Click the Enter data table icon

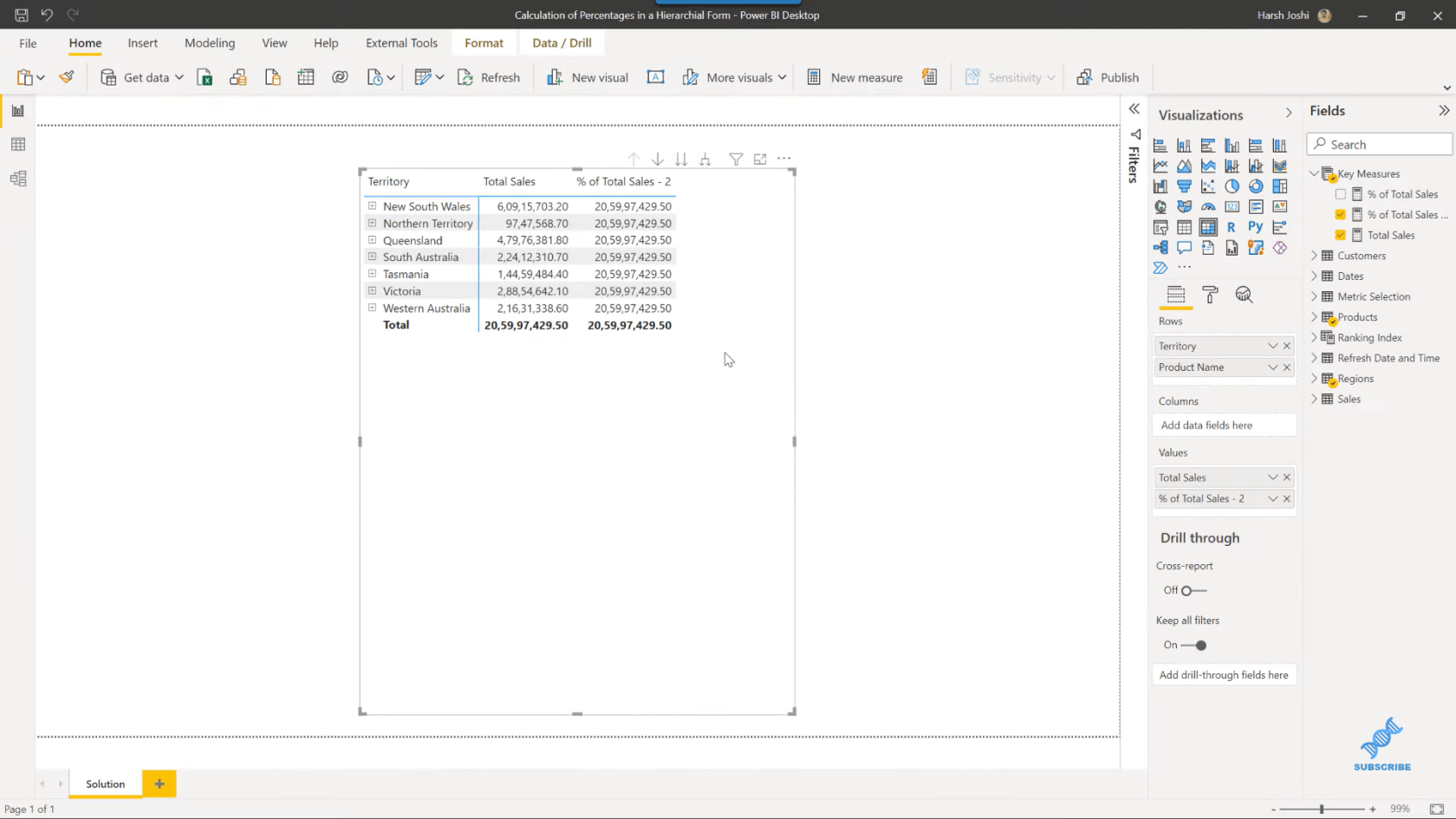[x=306, y=77]
